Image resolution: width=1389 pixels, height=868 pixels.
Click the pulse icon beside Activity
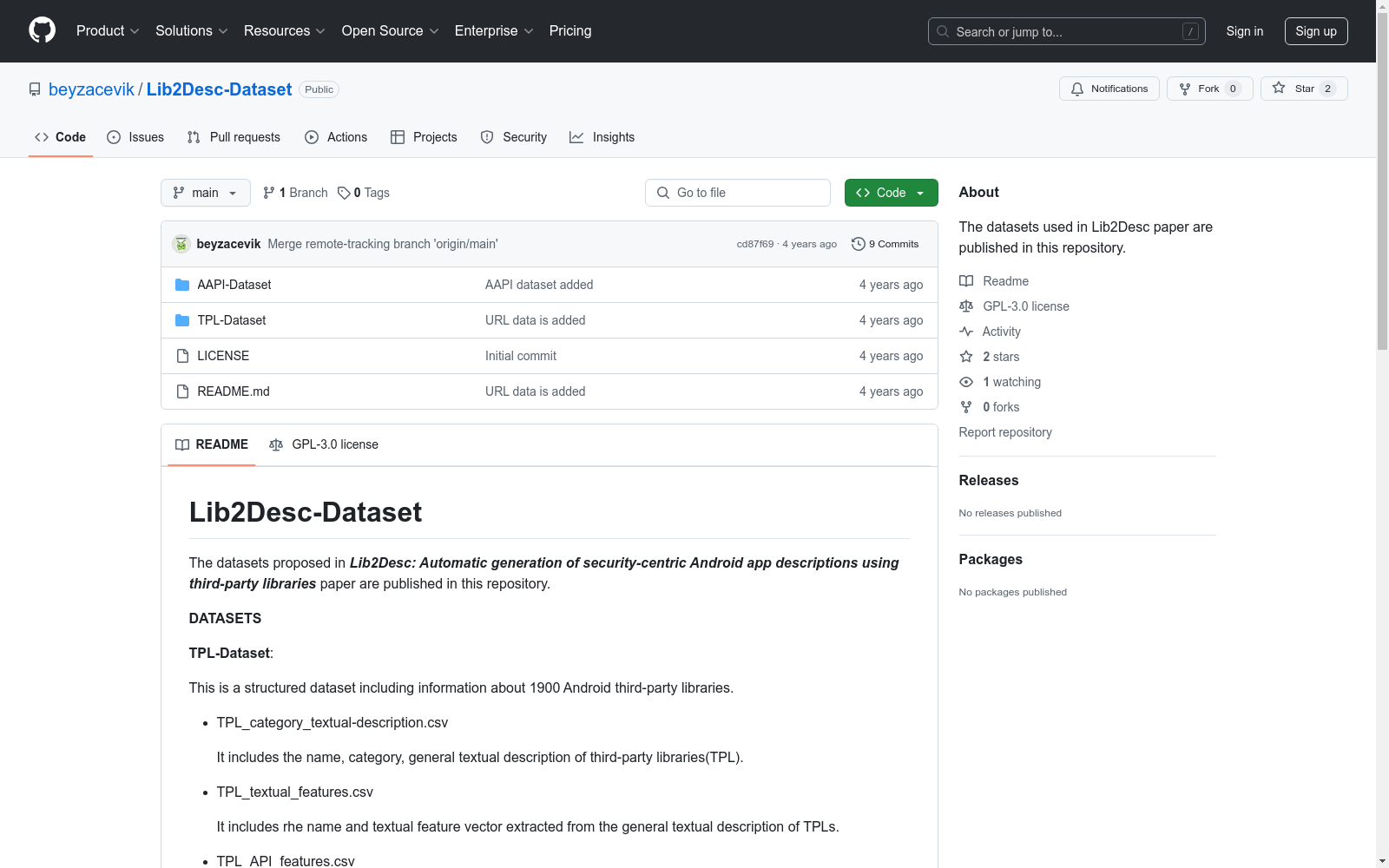point(966,332)
